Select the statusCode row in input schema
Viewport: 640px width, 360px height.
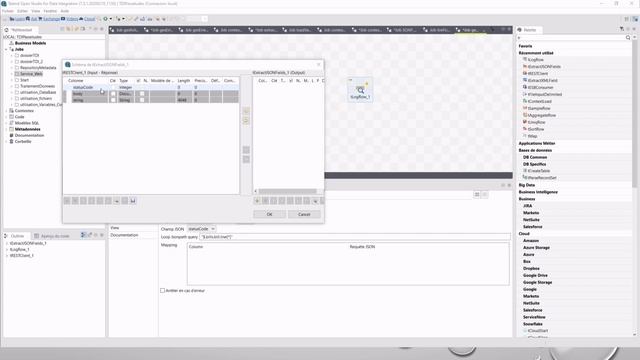151,87
